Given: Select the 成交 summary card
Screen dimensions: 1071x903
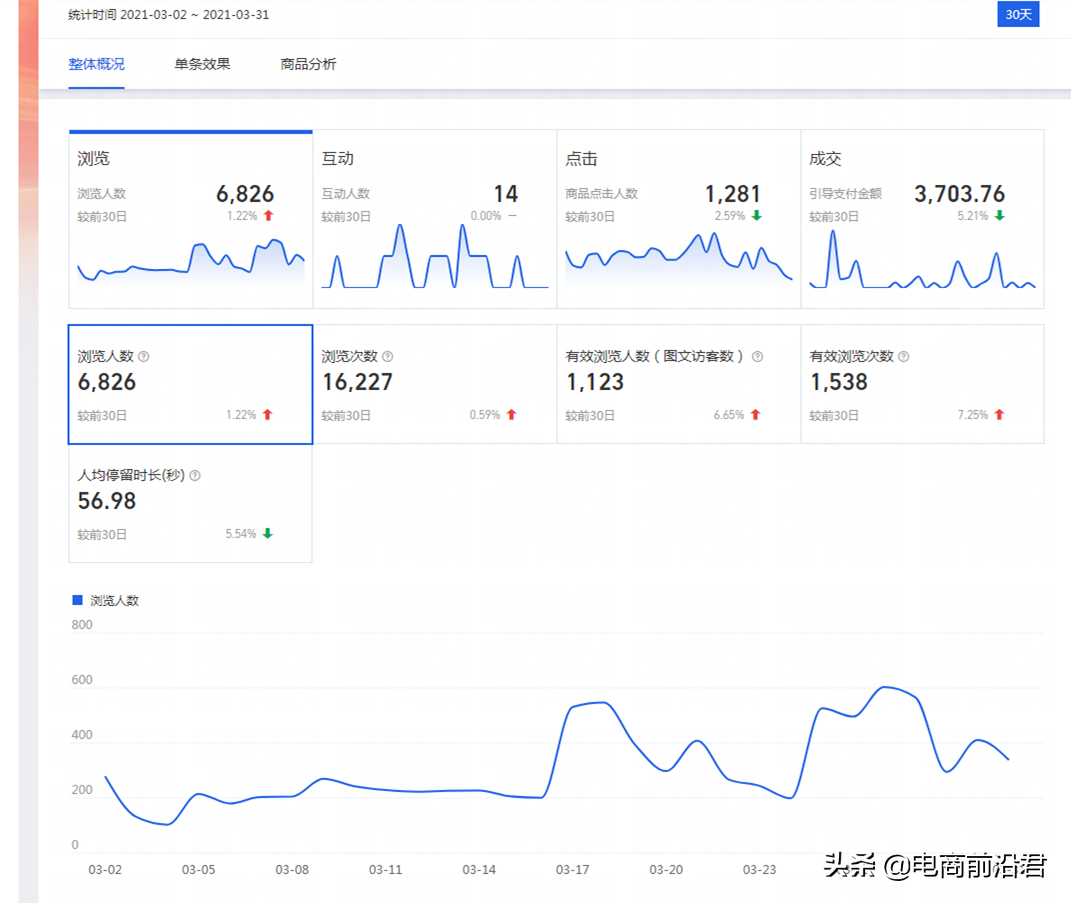Looking at the screenshot, I should coord(920,215).
